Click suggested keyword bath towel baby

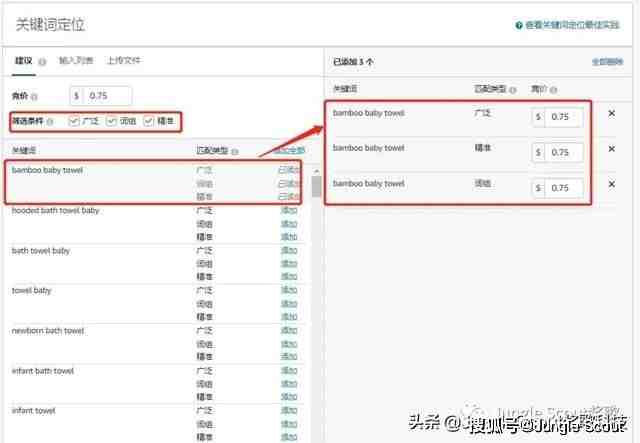point(41,251)
